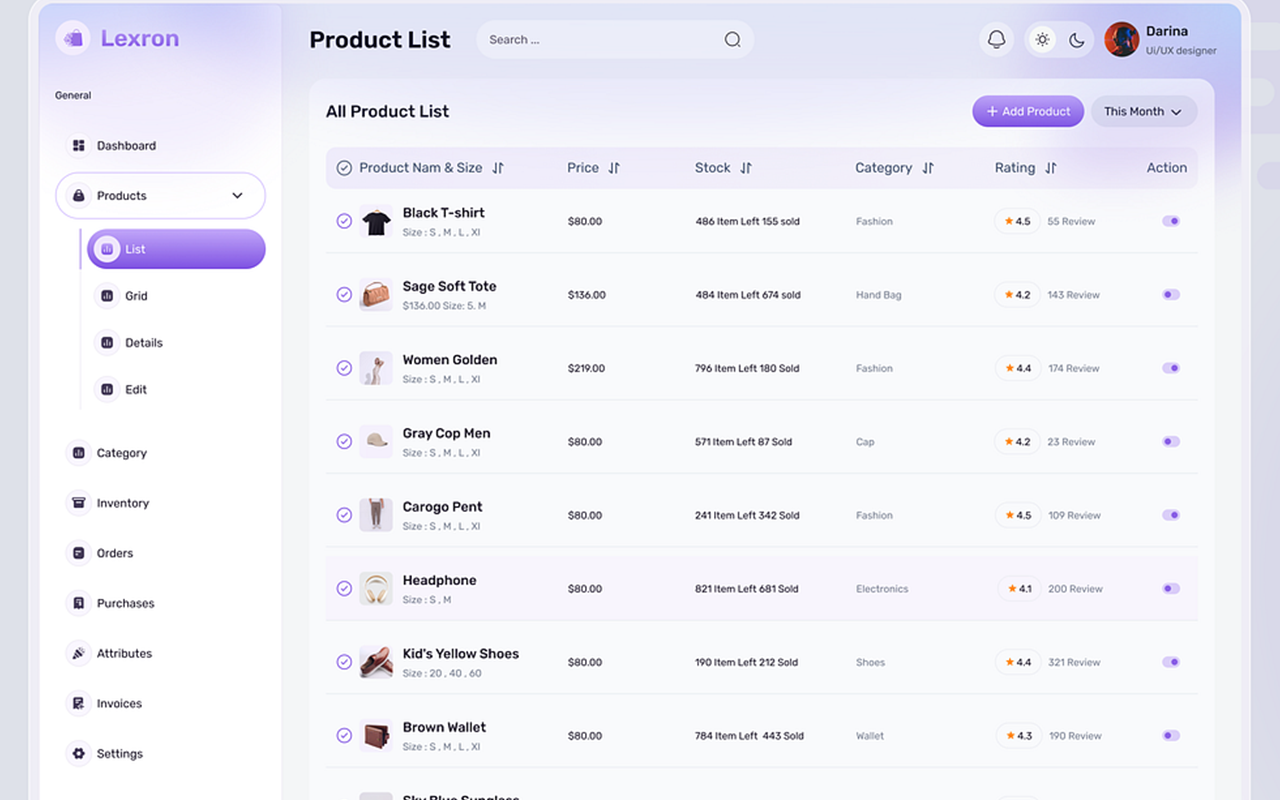Uncheck the Sage Soft Tote checkbox
The image size is (1280, 800).
coord(344,295)
